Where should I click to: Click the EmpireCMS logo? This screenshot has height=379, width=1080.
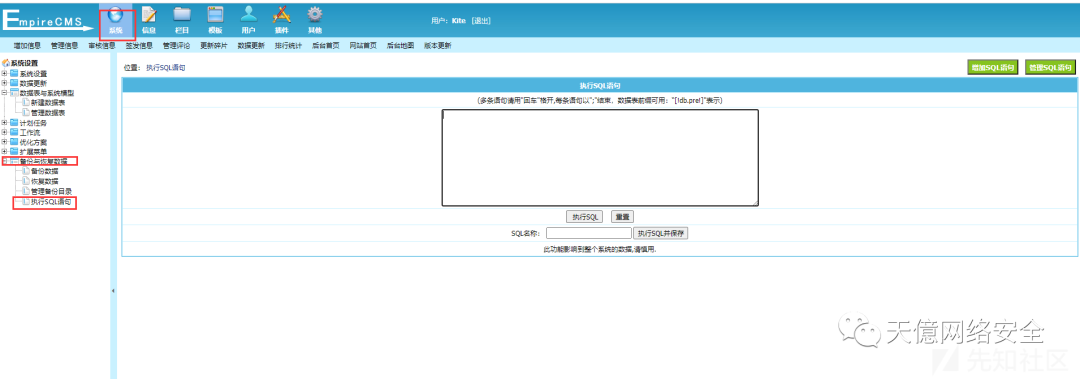47,21
